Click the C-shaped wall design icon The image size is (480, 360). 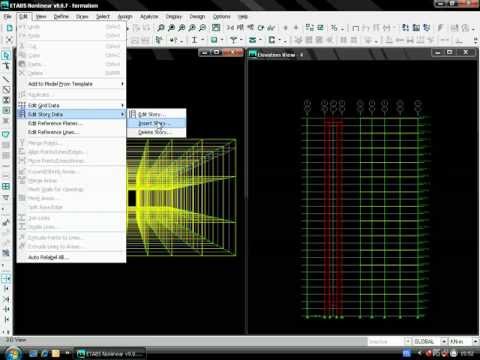(x=272, y=40)
